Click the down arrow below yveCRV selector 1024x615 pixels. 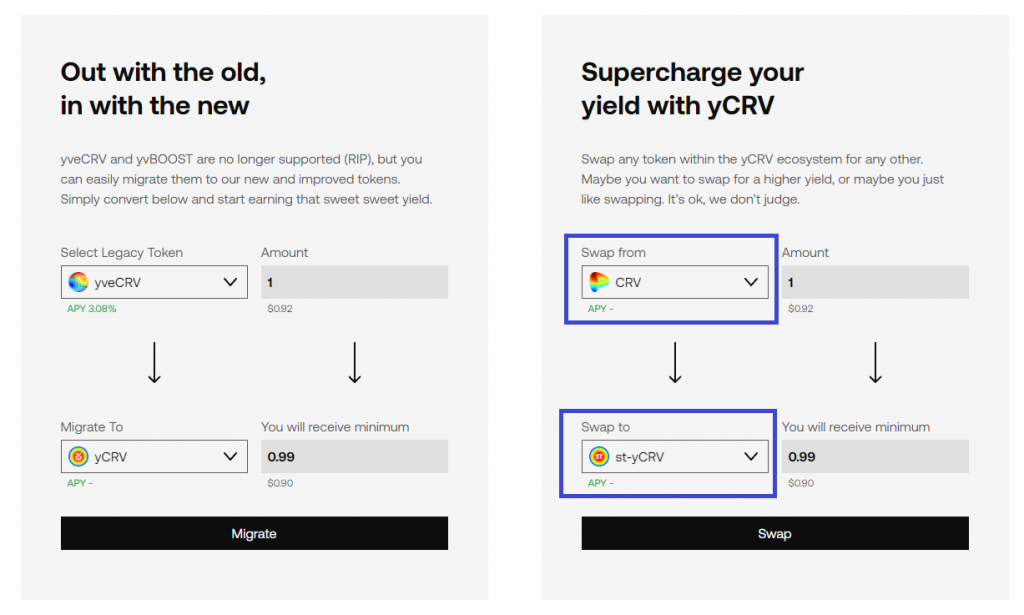coord(154,362)
